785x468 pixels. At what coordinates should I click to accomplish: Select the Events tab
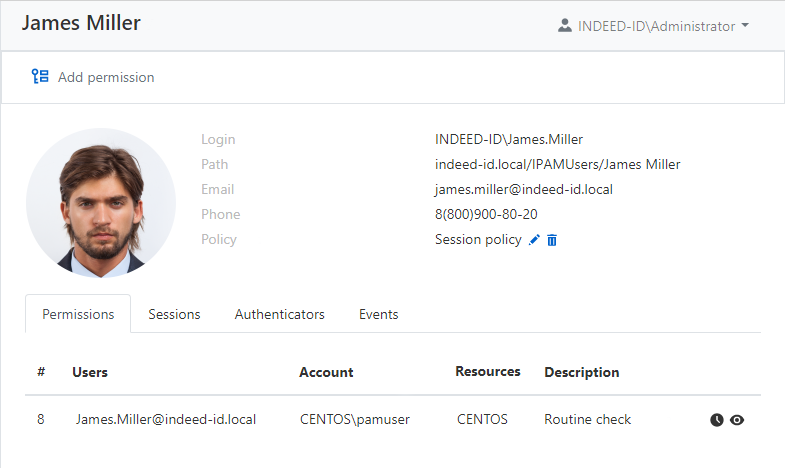tap(379, 314)
